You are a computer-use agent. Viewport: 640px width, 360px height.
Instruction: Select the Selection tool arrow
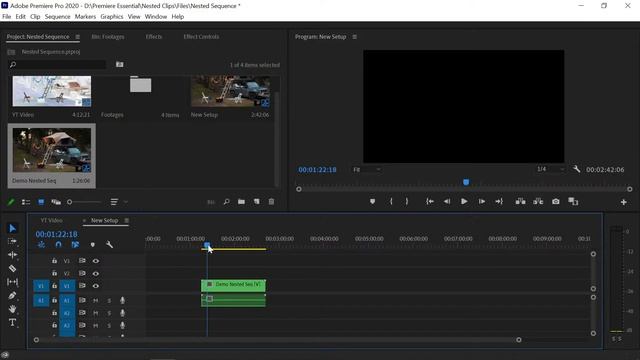13,228
